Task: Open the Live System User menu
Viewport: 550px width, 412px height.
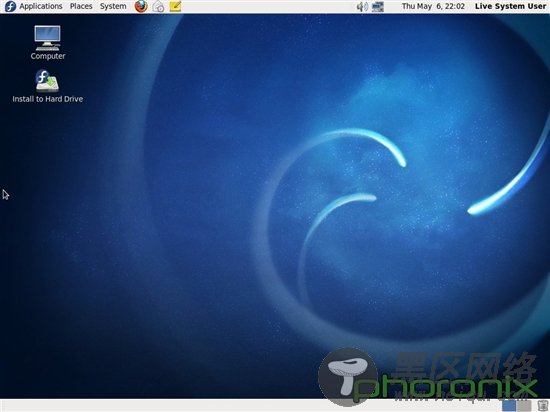Action: (510, 6)
